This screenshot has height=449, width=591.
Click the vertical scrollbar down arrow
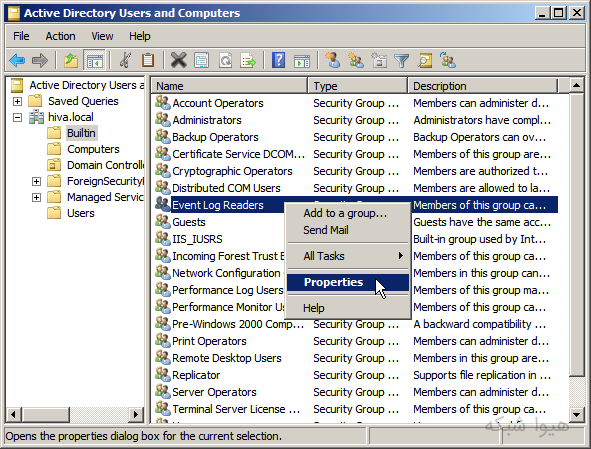[x=576, y=415]
